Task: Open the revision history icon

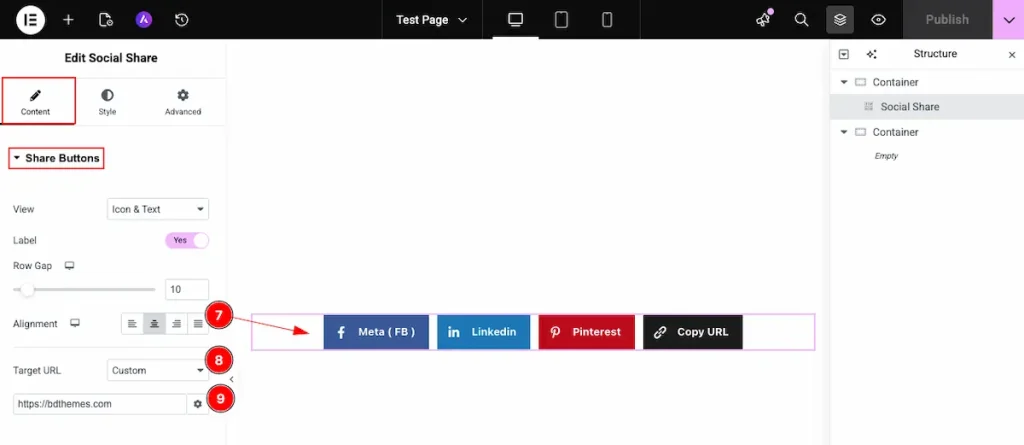Action: tap(182, 20)
